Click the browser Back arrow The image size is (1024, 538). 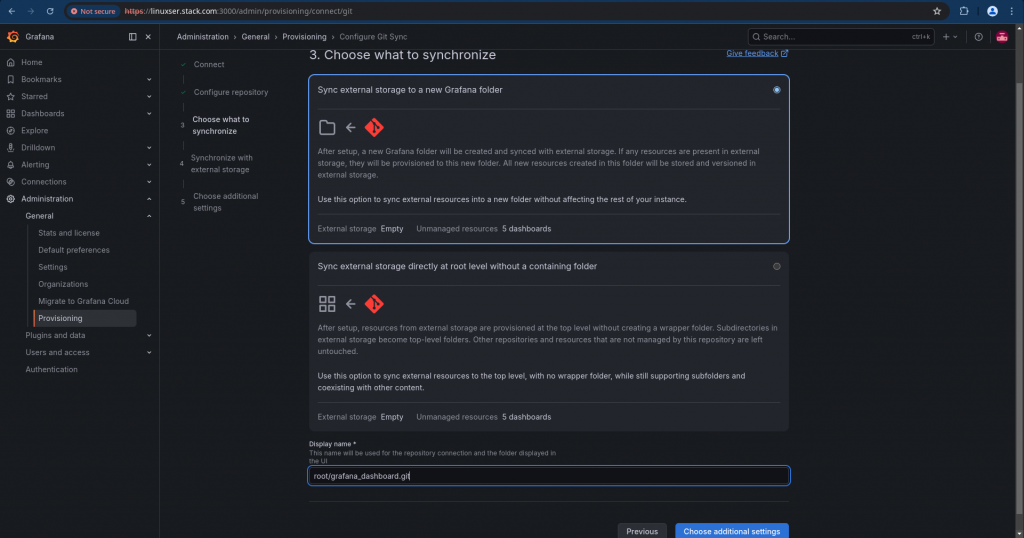pos(12,11)
